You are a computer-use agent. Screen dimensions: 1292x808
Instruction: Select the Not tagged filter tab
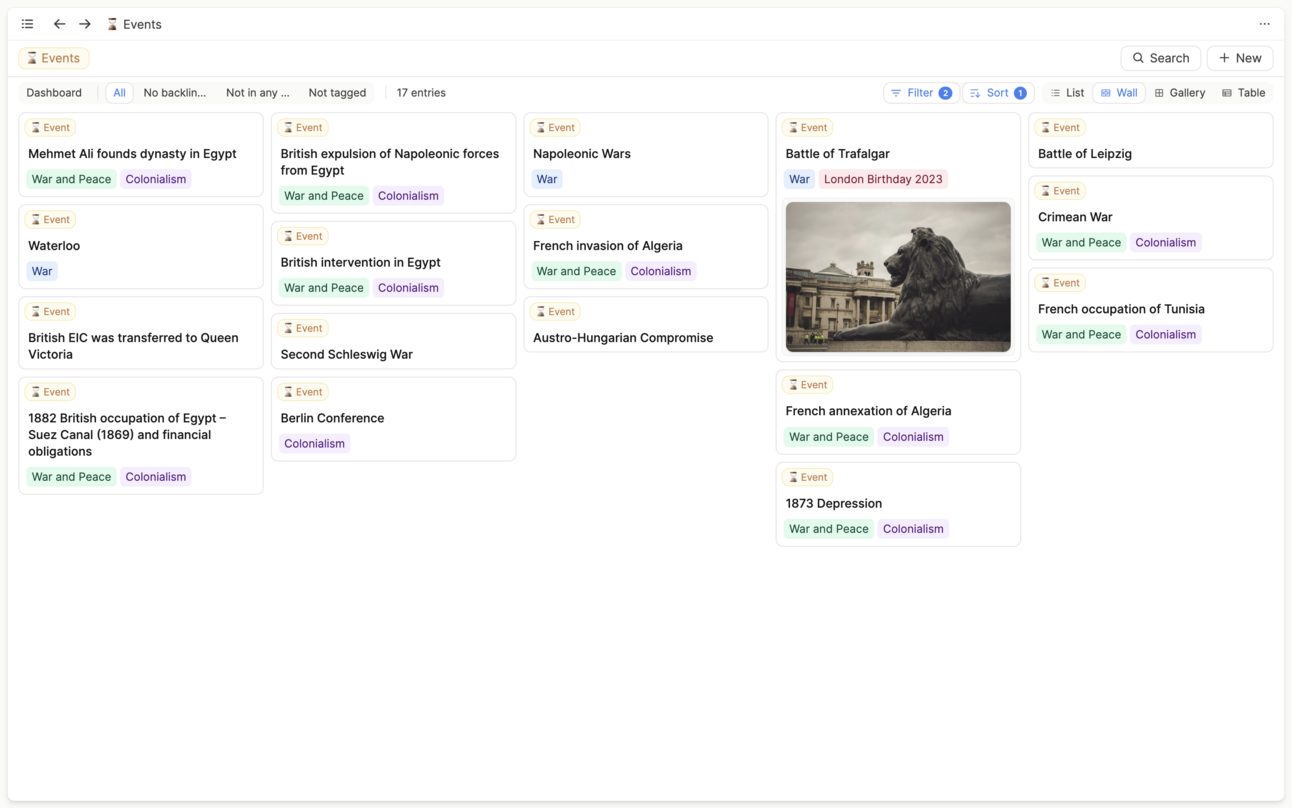click(x=337, y=93)
